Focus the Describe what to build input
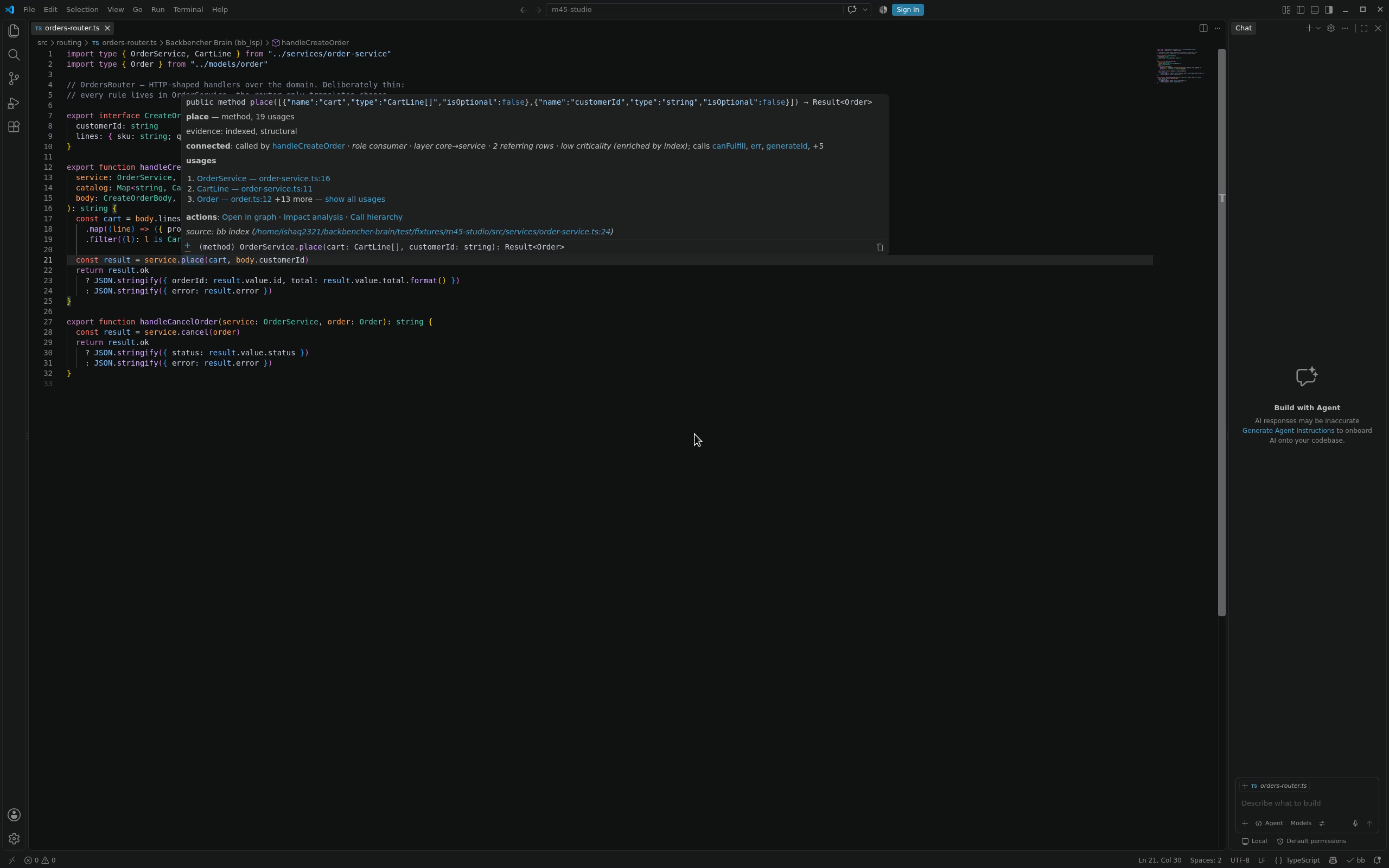The width and height of the screenshot is (1389, 868). click(x=1307, y=803)
